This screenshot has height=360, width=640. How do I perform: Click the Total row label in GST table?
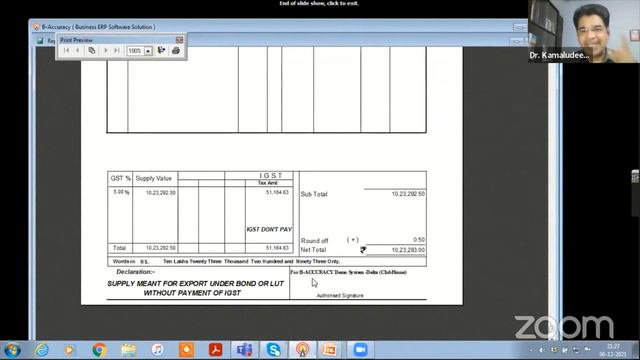119,248
